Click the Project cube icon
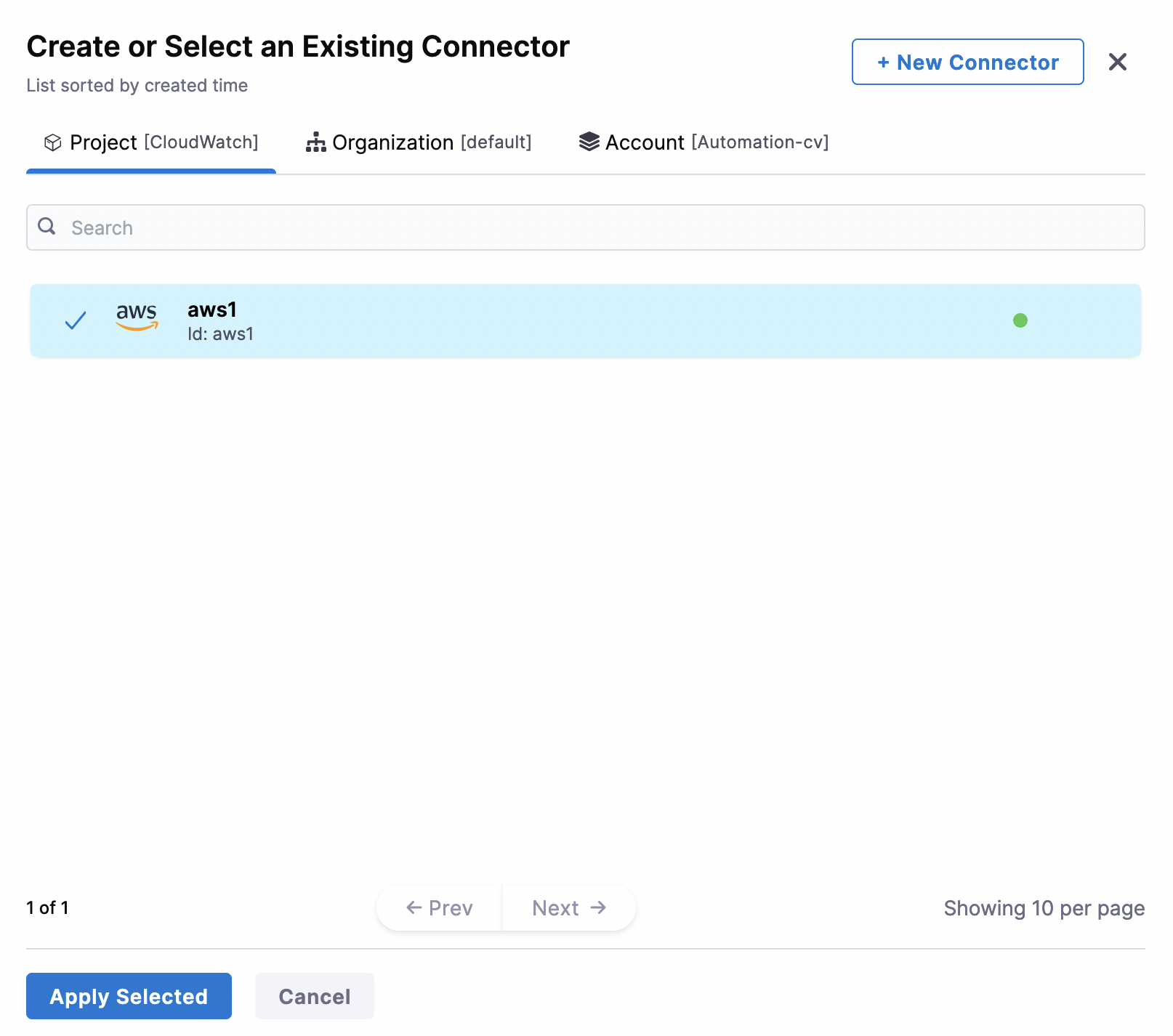Screen dimensions: 1173x1036 click(52, 142)
